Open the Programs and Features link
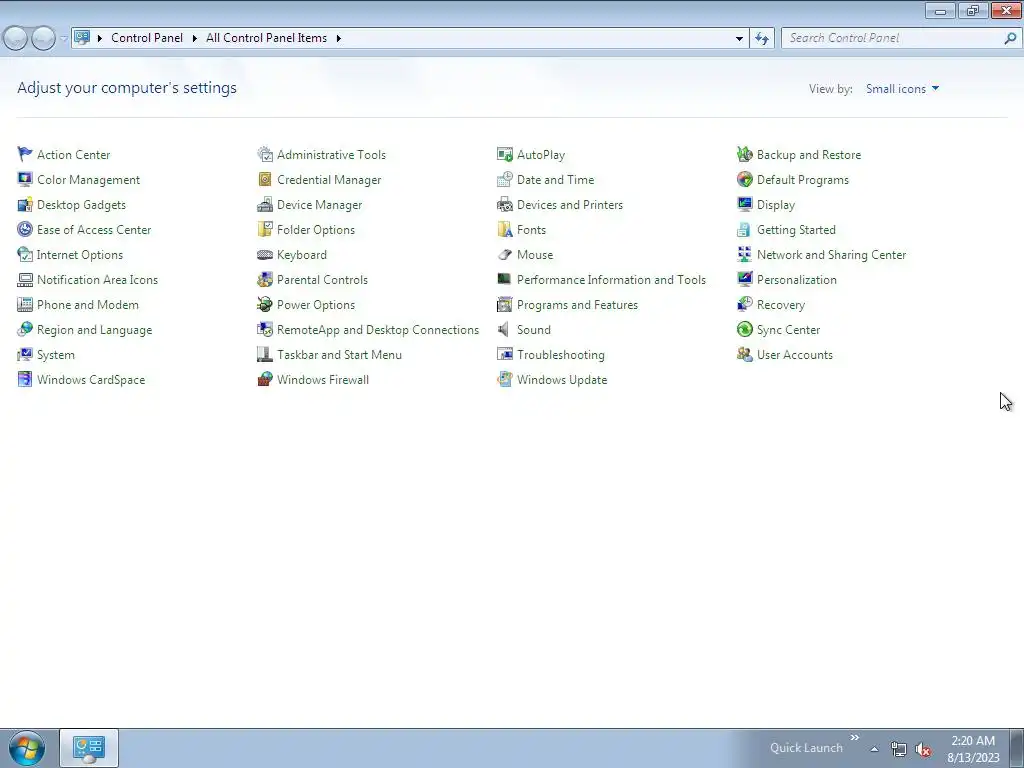Image resolution: width=1024 pixels, height=768 pixels. point(577,304)
